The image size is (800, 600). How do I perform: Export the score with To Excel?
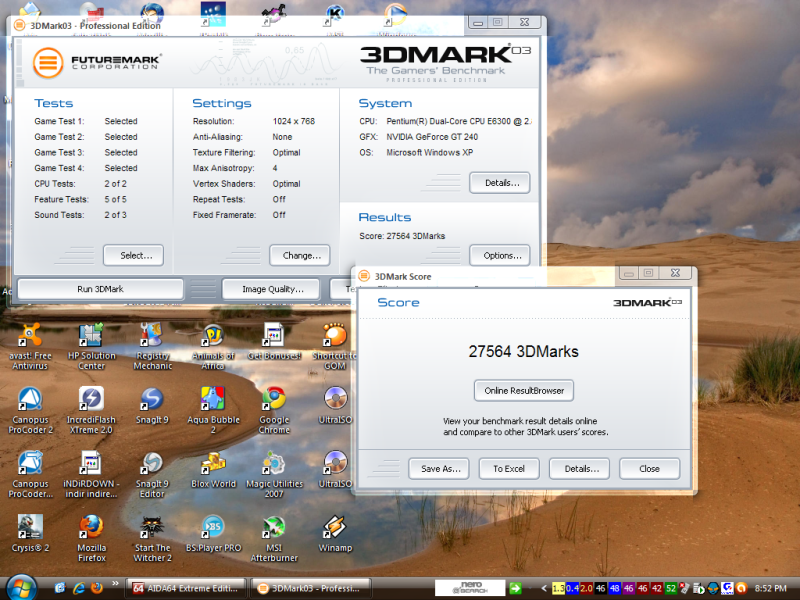(509, 468)
